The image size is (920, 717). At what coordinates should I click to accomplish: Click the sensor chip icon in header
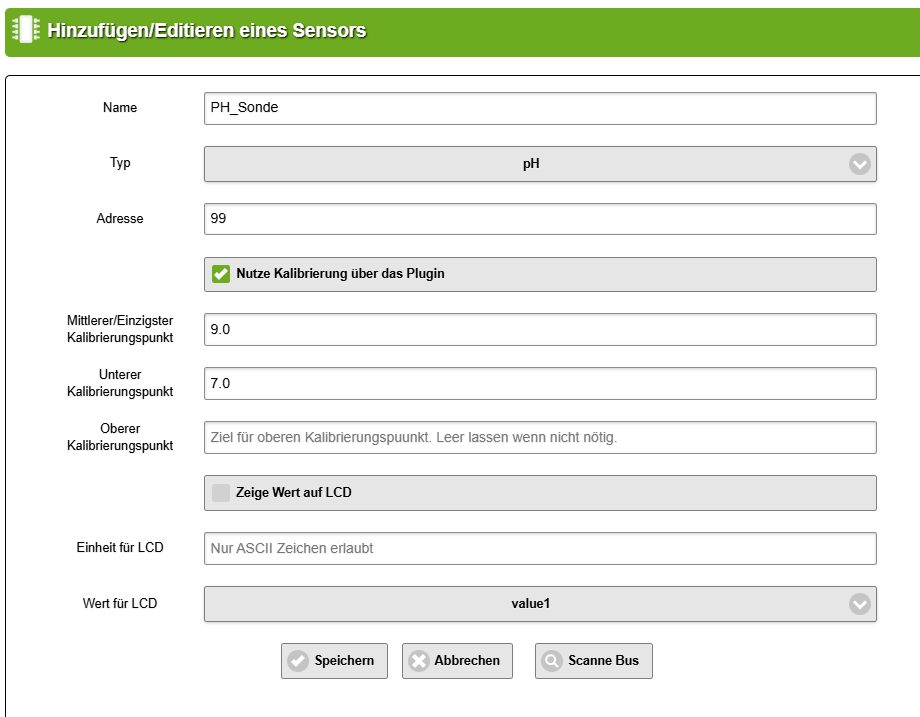(27, 30)
